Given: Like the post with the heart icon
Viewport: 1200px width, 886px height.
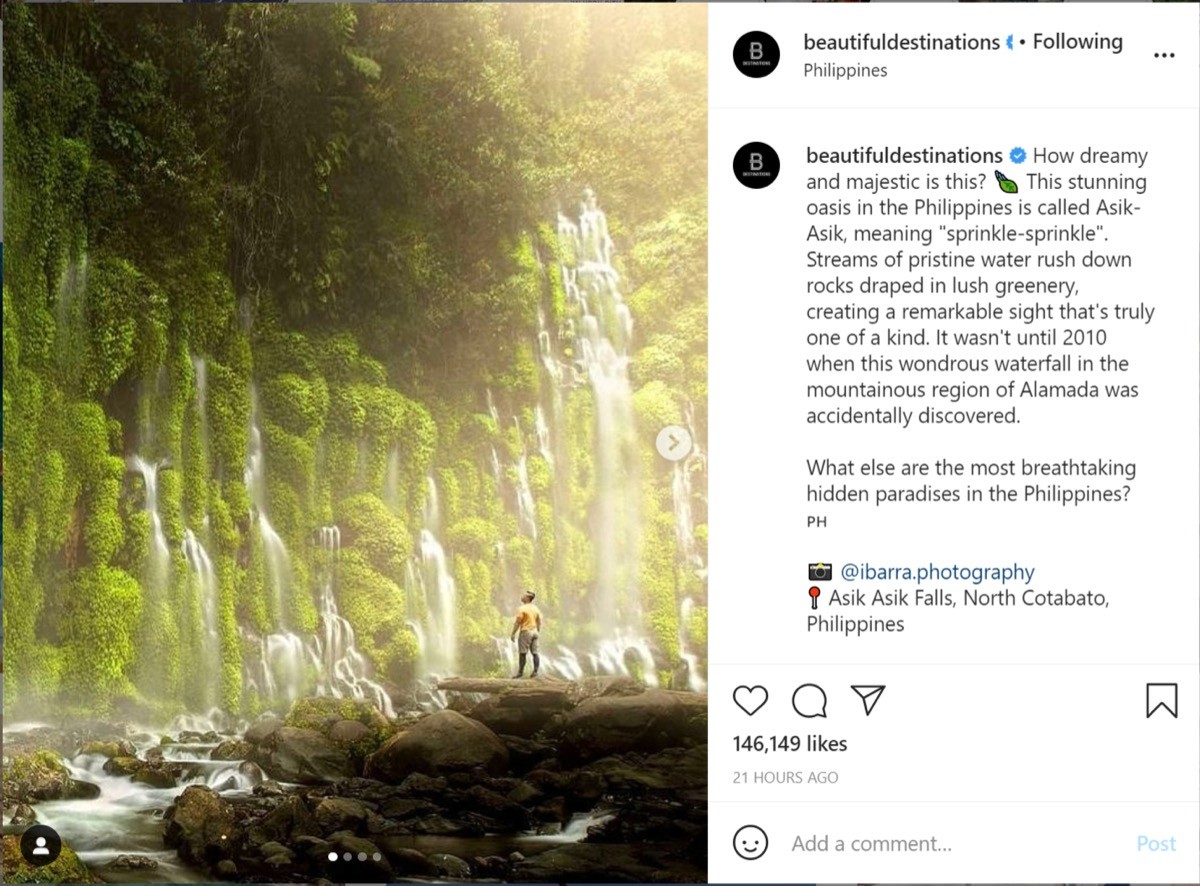Looking at the screenshot, I should [750, 701].
